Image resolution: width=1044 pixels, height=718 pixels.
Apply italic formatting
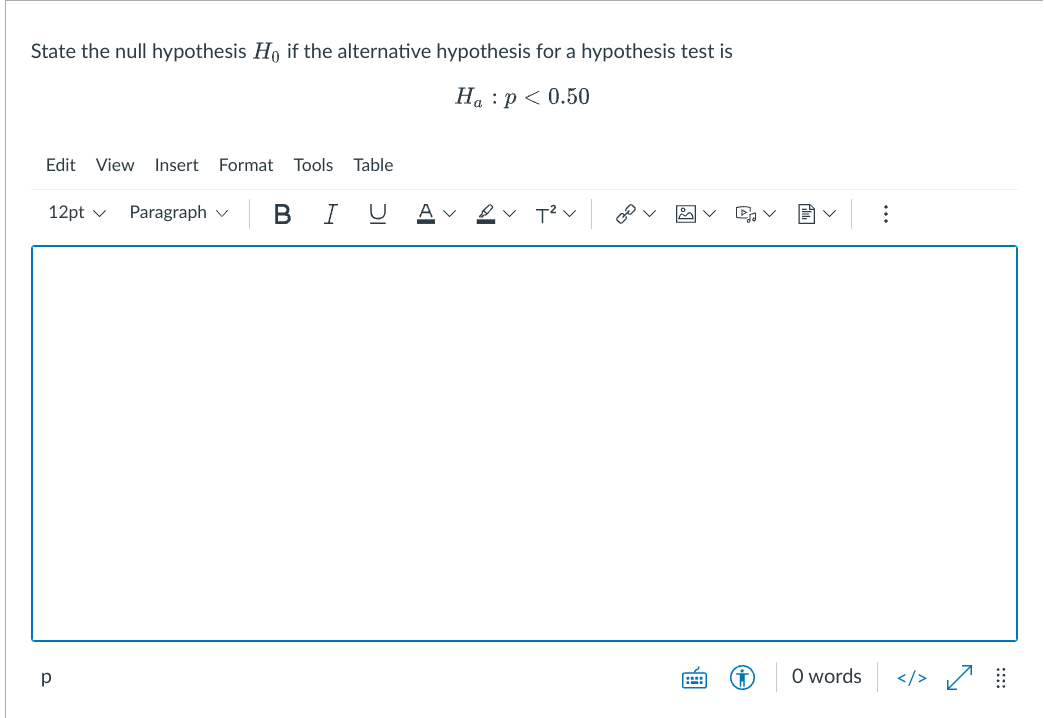click(330, 213)
